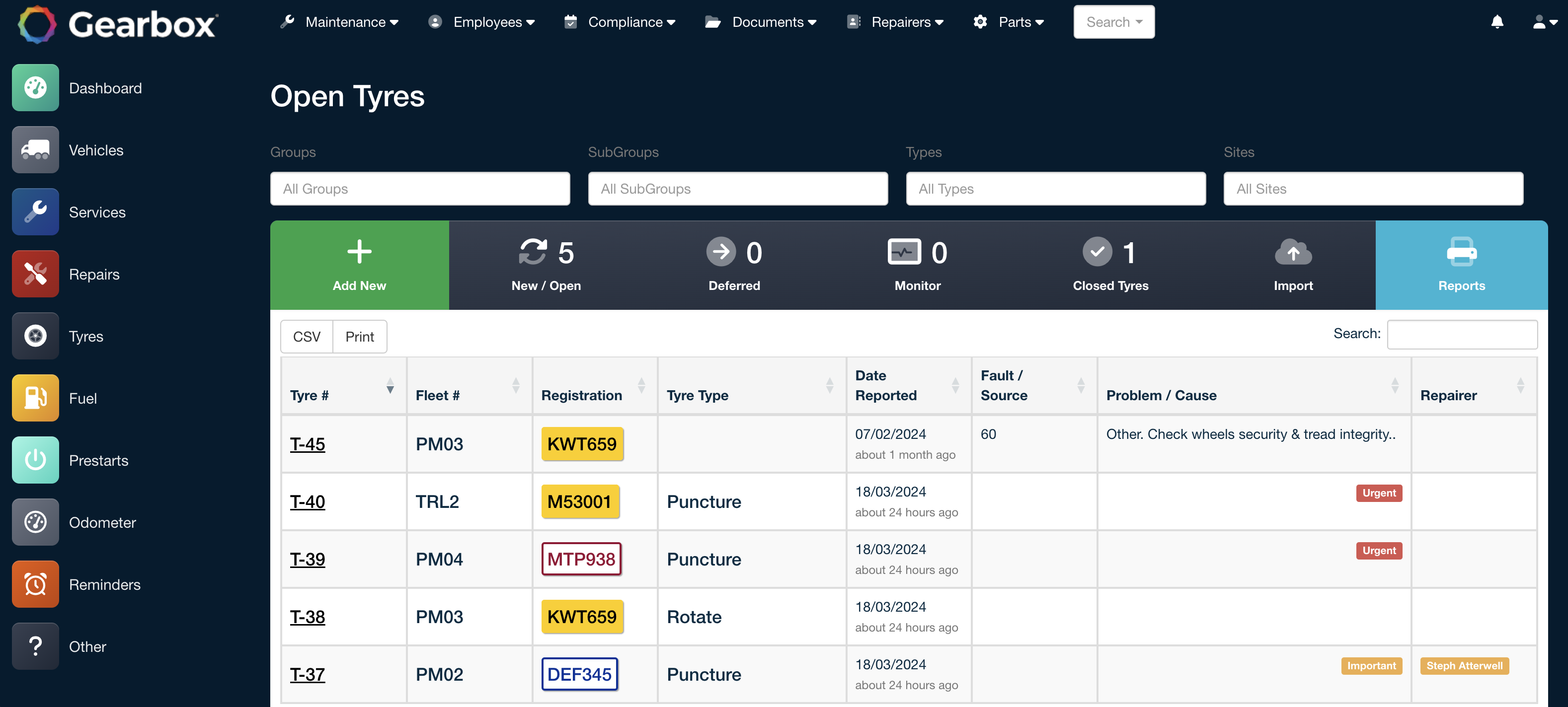This screenshot has width=1568, height=707.
Task: Click the Vehicles truck icon
Action: (x=35, y=149)
